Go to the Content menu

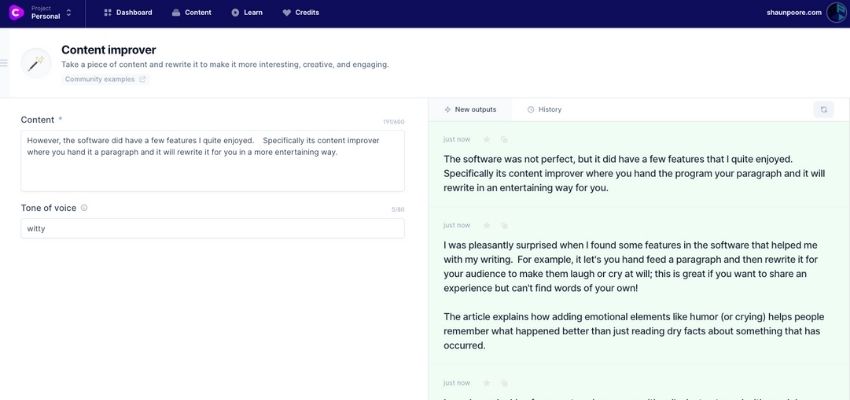tap(192, 12)
